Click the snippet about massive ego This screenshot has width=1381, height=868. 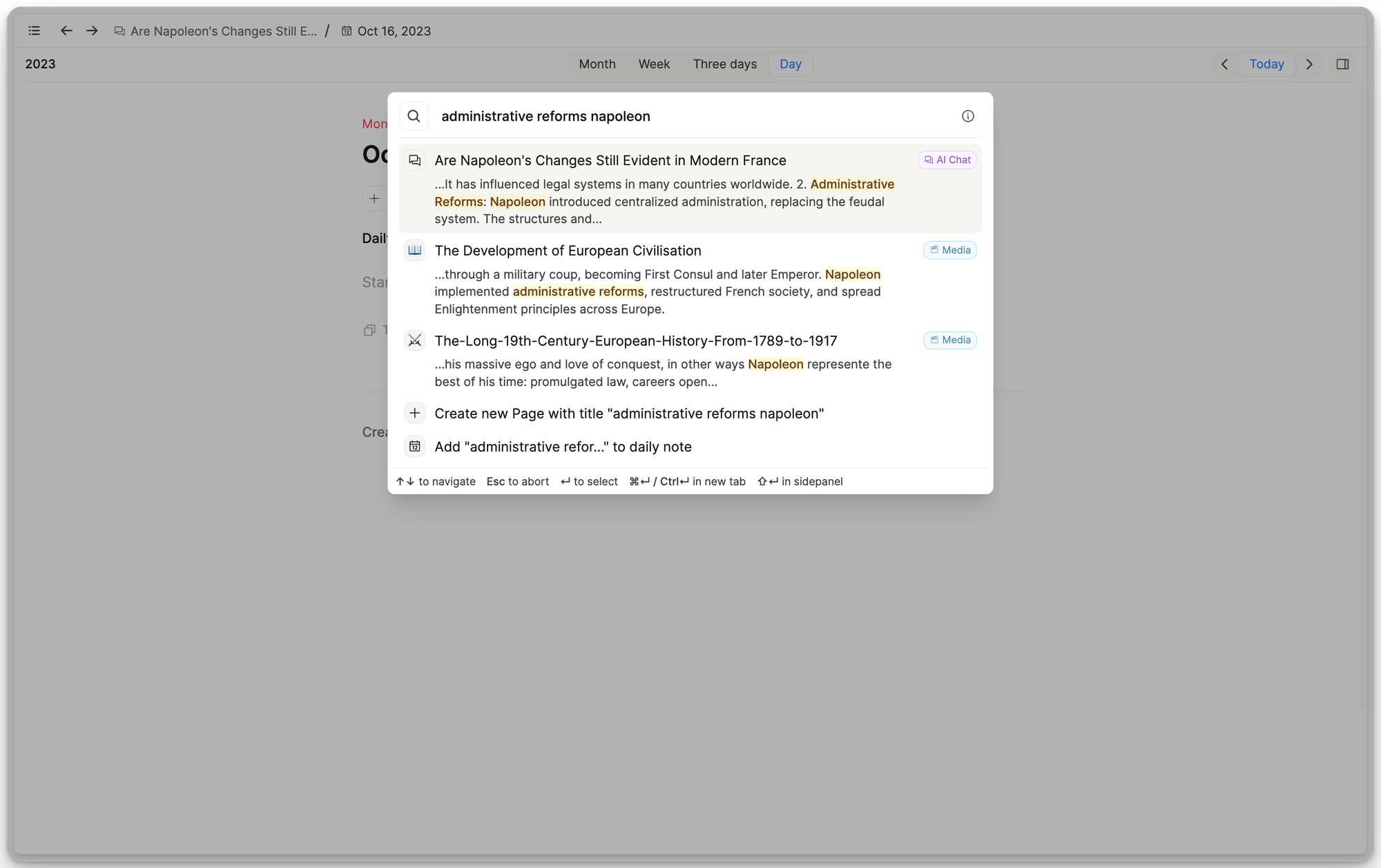663,373
